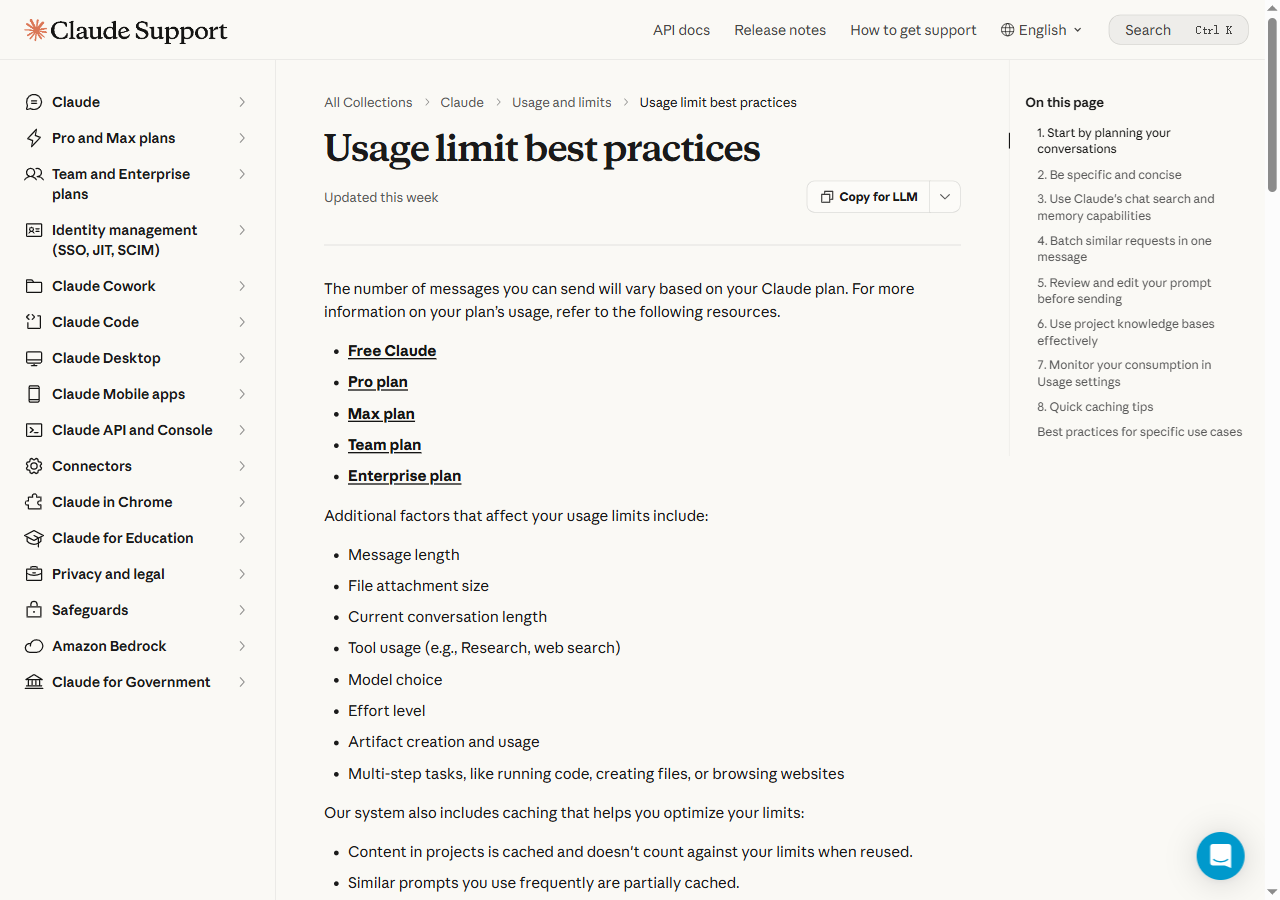Jump to Batch similar requests section
1280x900 pixels.
coord(1124,249)
